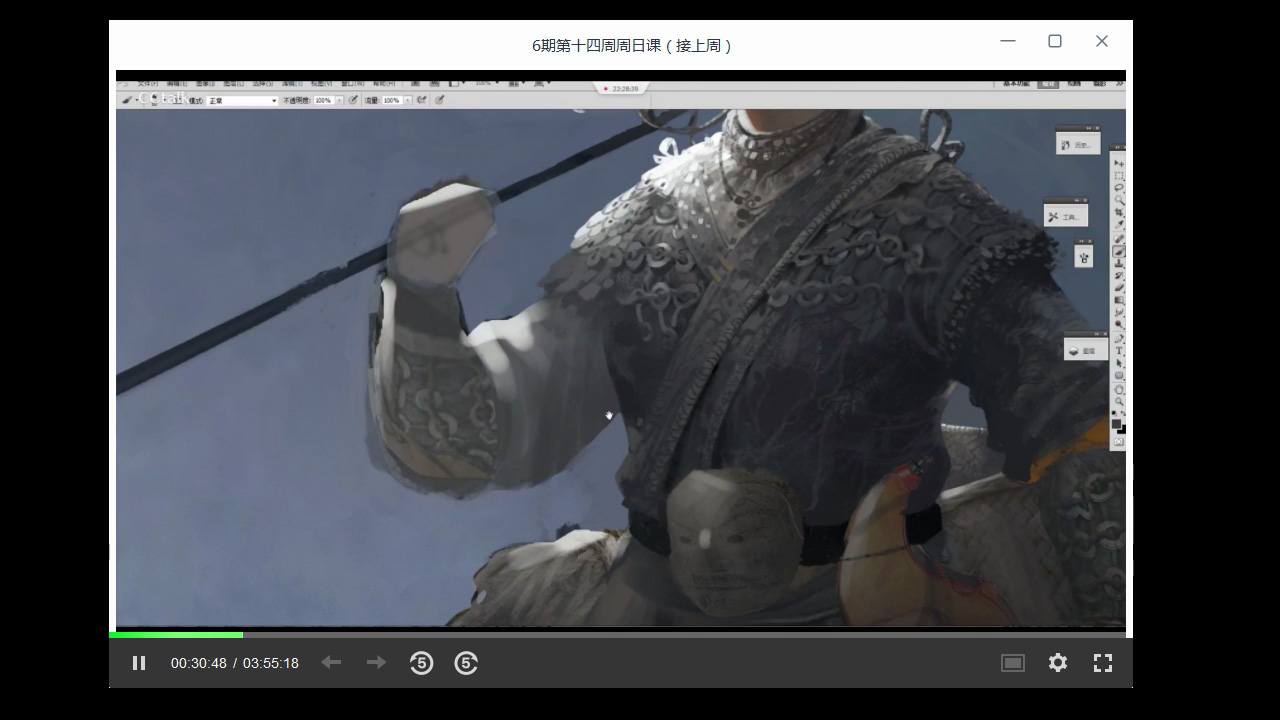Open the Photoshop 编辑 (Edit) menu
1280x720 pixels.
(x=177, y=83)
